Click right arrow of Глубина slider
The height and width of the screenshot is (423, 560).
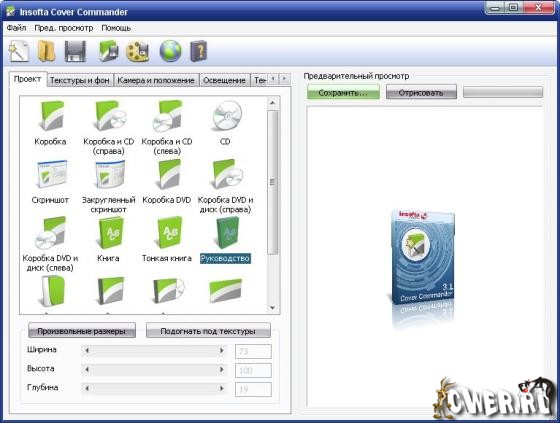[221, 388]
